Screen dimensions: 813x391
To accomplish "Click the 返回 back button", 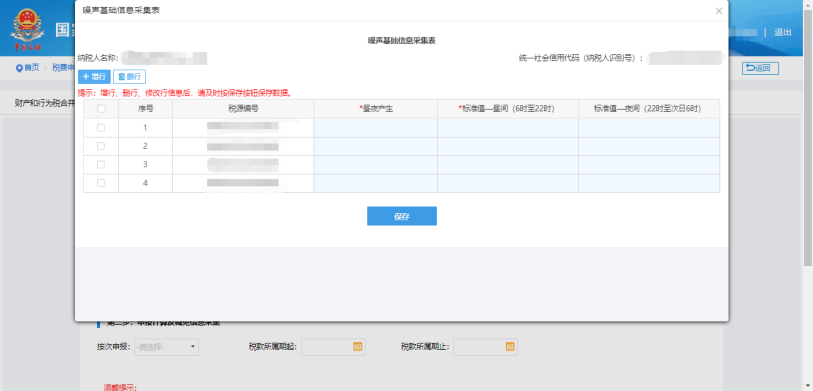I will [760, 68].
